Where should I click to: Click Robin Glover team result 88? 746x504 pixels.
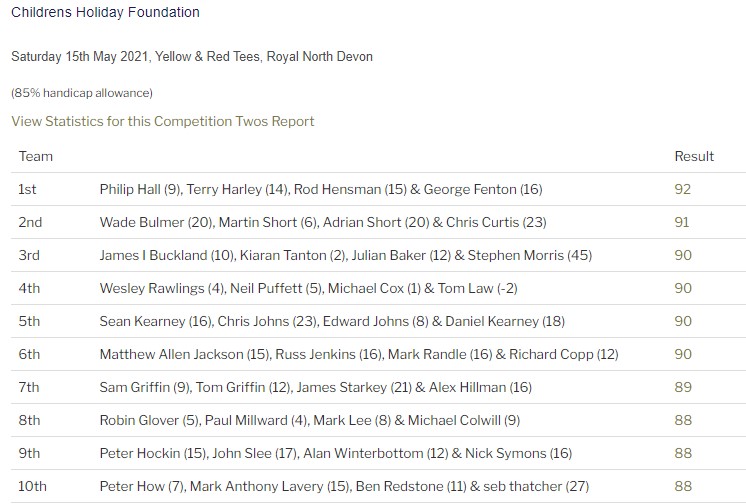click(x=683, y=420)
